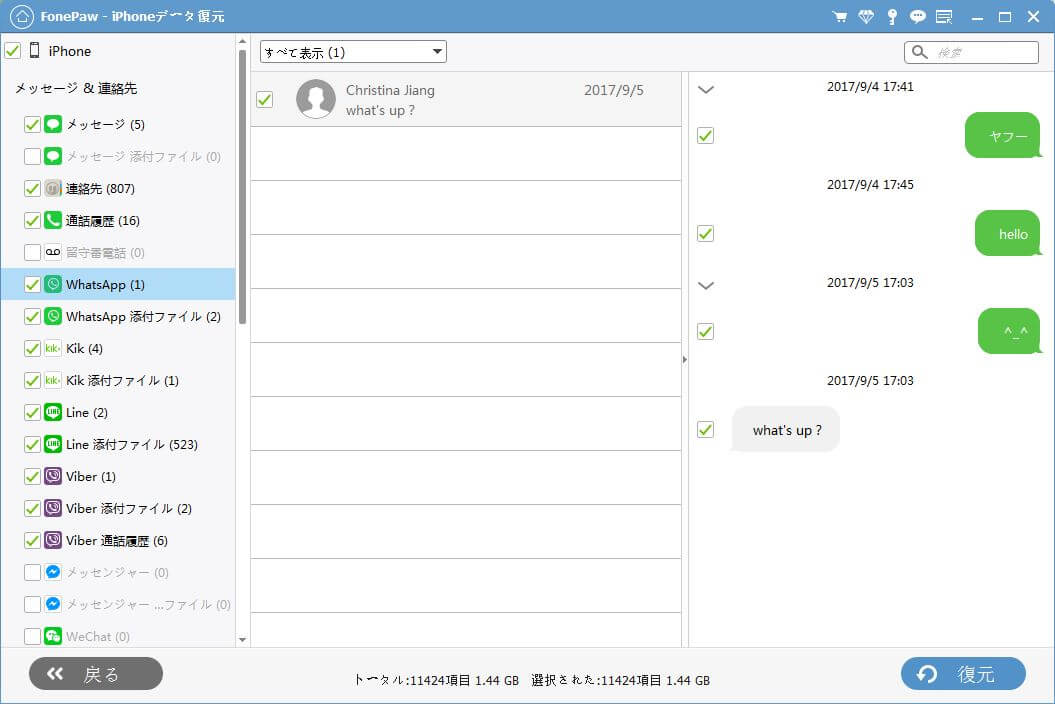Click the Kik (4) icon

[x=53, y=348]
